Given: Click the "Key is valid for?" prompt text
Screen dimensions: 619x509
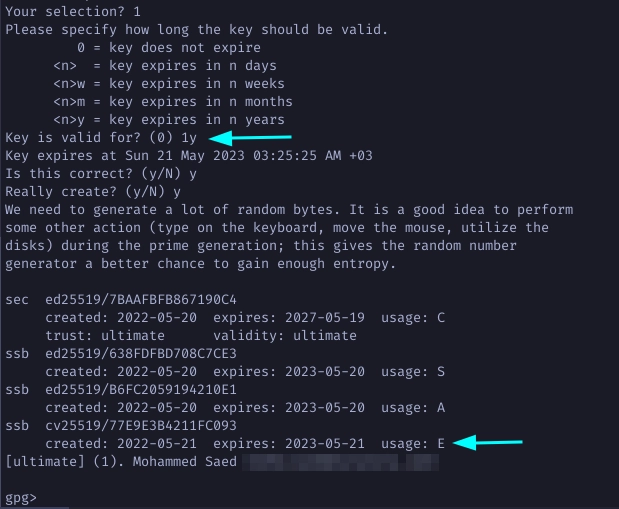Looking at the screenshot, I should [x=75, y=137].
